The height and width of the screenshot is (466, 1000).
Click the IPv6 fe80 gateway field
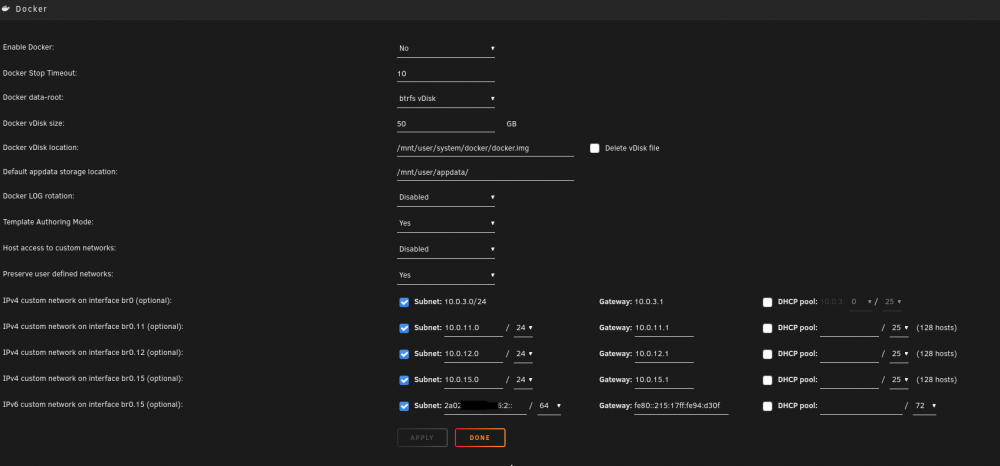tap(681, 406)
